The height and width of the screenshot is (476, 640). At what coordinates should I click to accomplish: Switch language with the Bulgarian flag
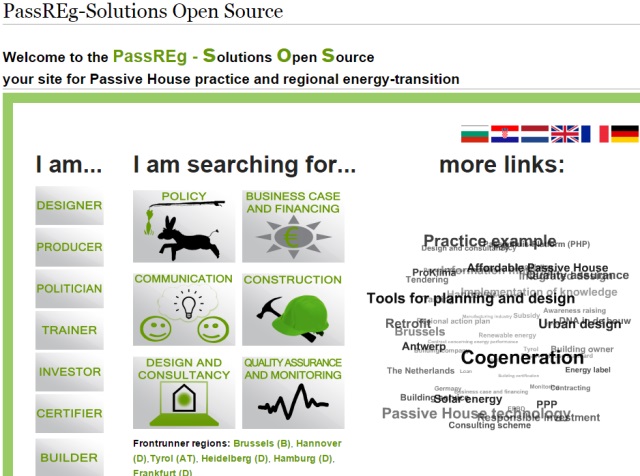coord(474,134)
